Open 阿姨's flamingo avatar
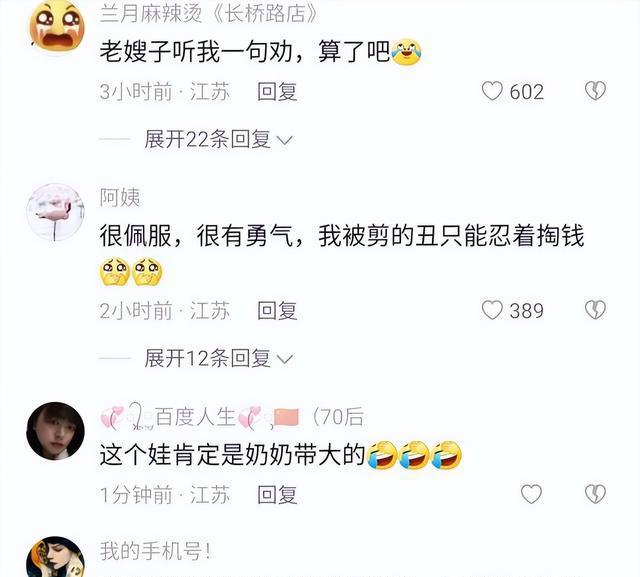 (56, 212)
